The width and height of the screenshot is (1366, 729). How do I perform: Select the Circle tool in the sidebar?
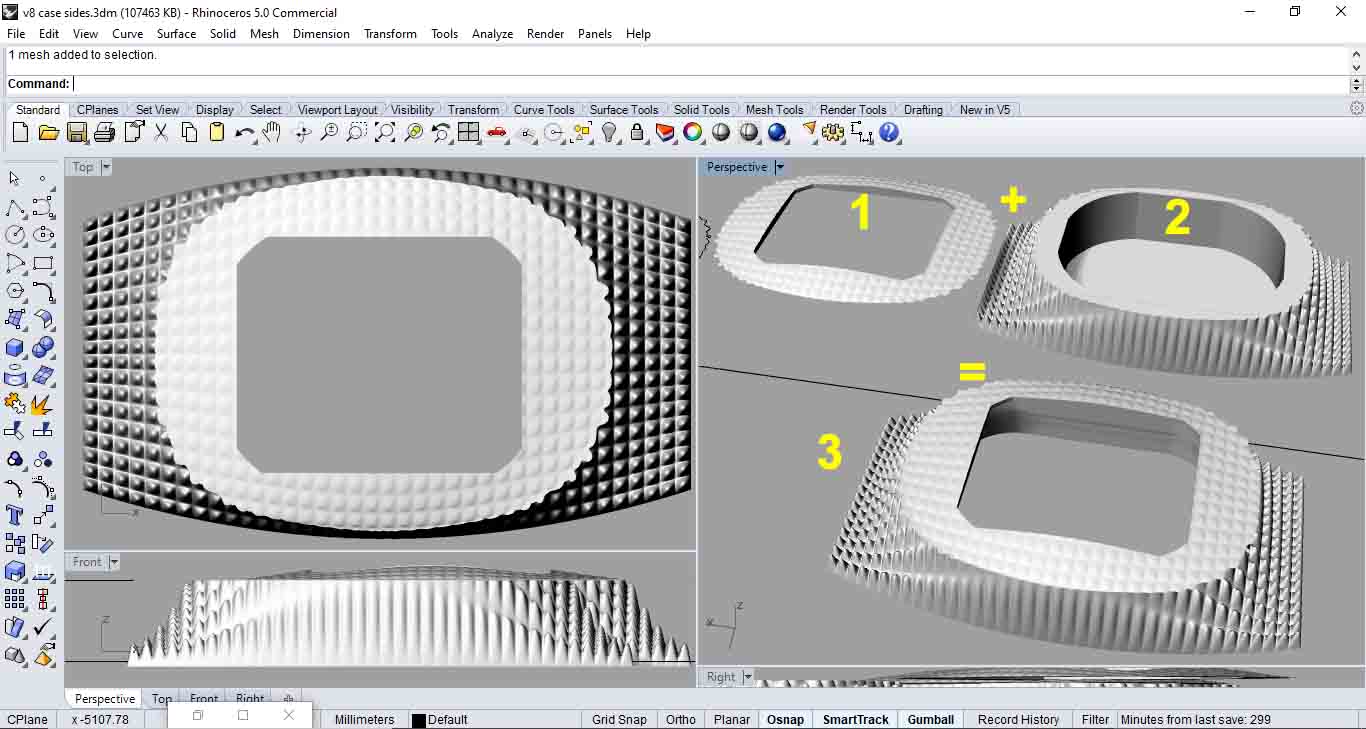click(15, 235)
